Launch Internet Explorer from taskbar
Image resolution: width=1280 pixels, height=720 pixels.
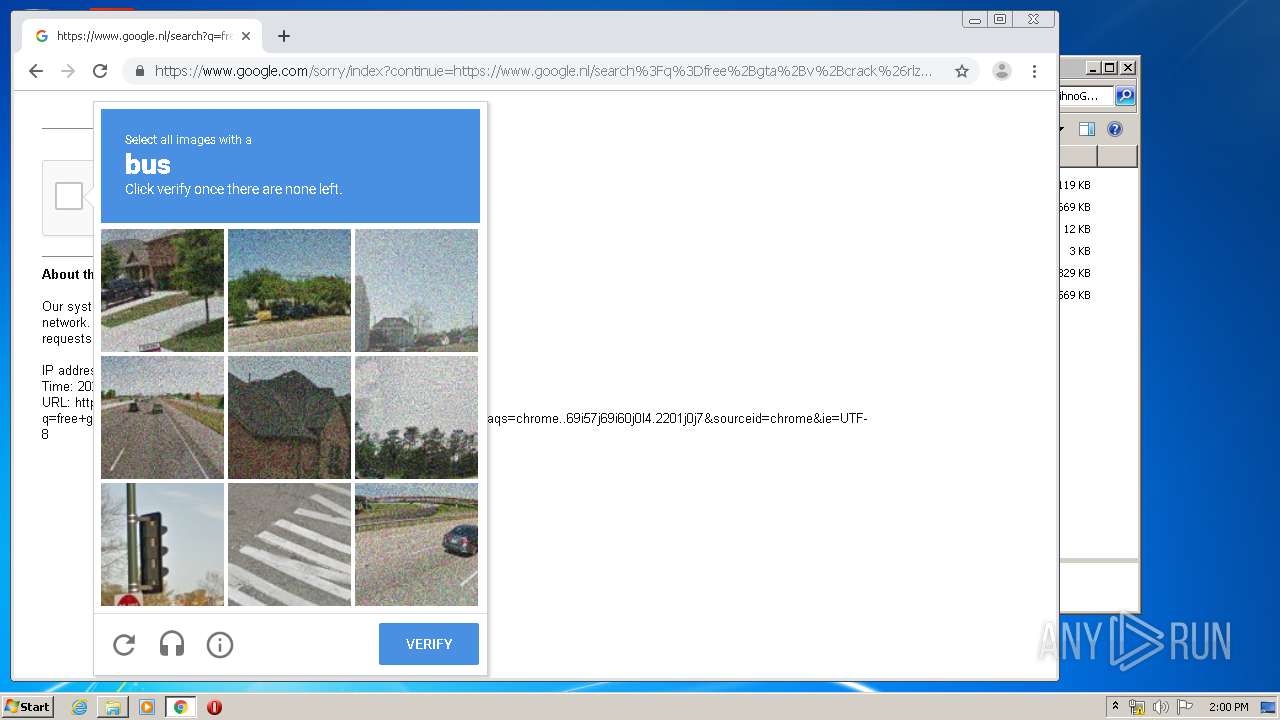tap(79, 707)
